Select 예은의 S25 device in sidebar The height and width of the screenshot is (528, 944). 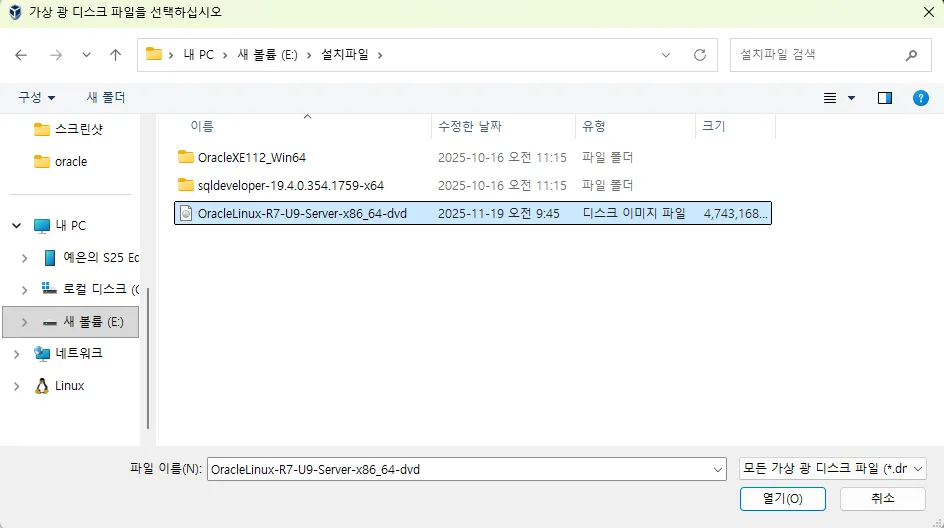click(91, 258)
